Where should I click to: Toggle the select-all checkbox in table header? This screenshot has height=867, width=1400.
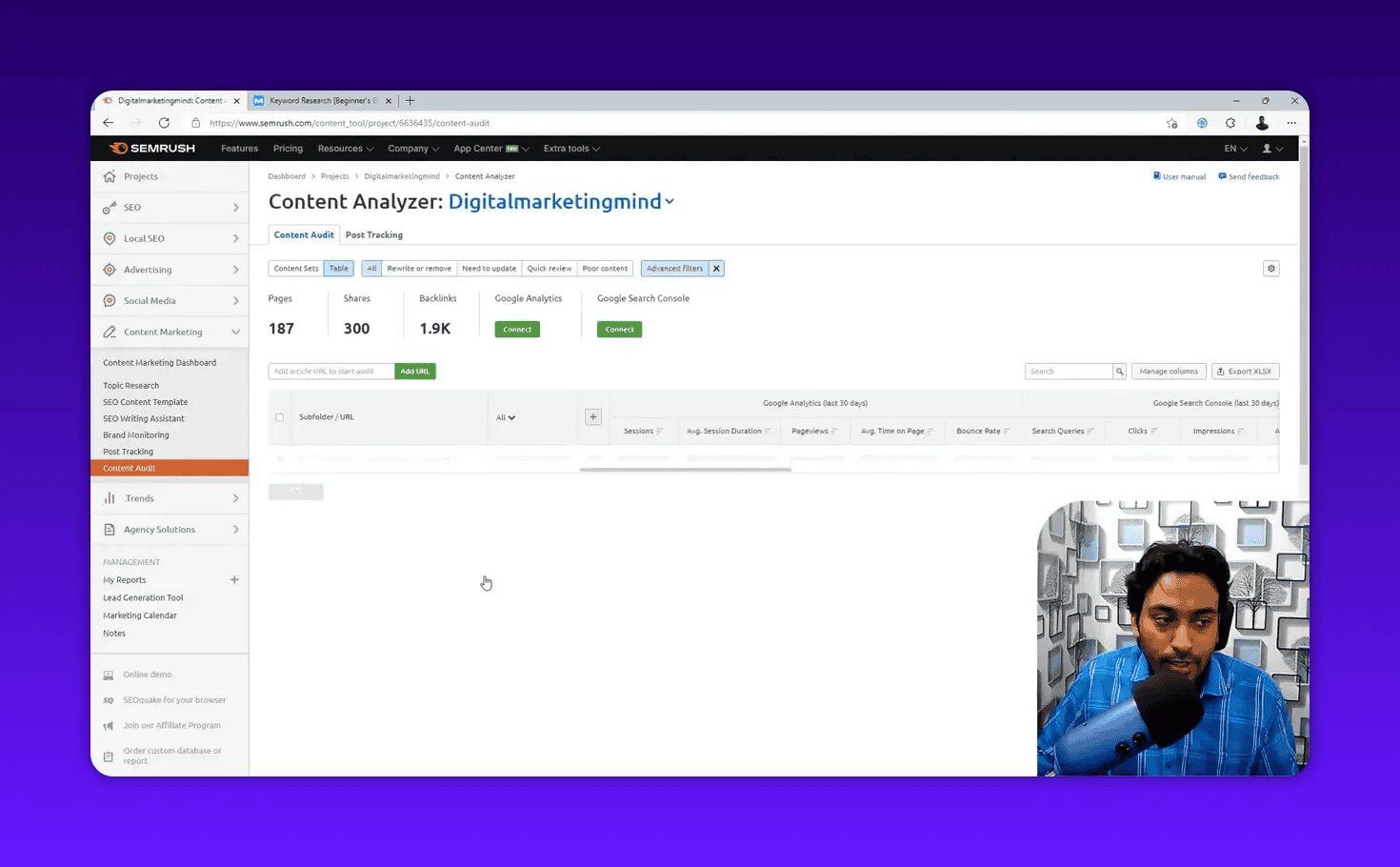[x=280, y=417]
